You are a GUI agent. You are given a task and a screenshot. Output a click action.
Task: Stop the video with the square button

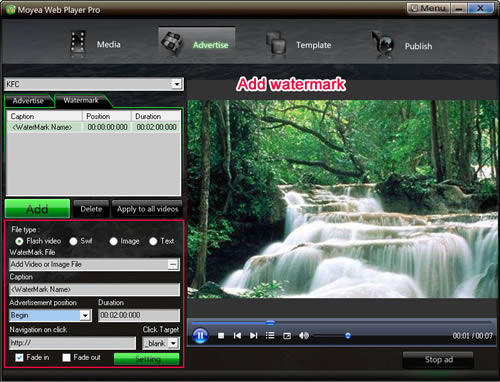click(x=221, y=335)
